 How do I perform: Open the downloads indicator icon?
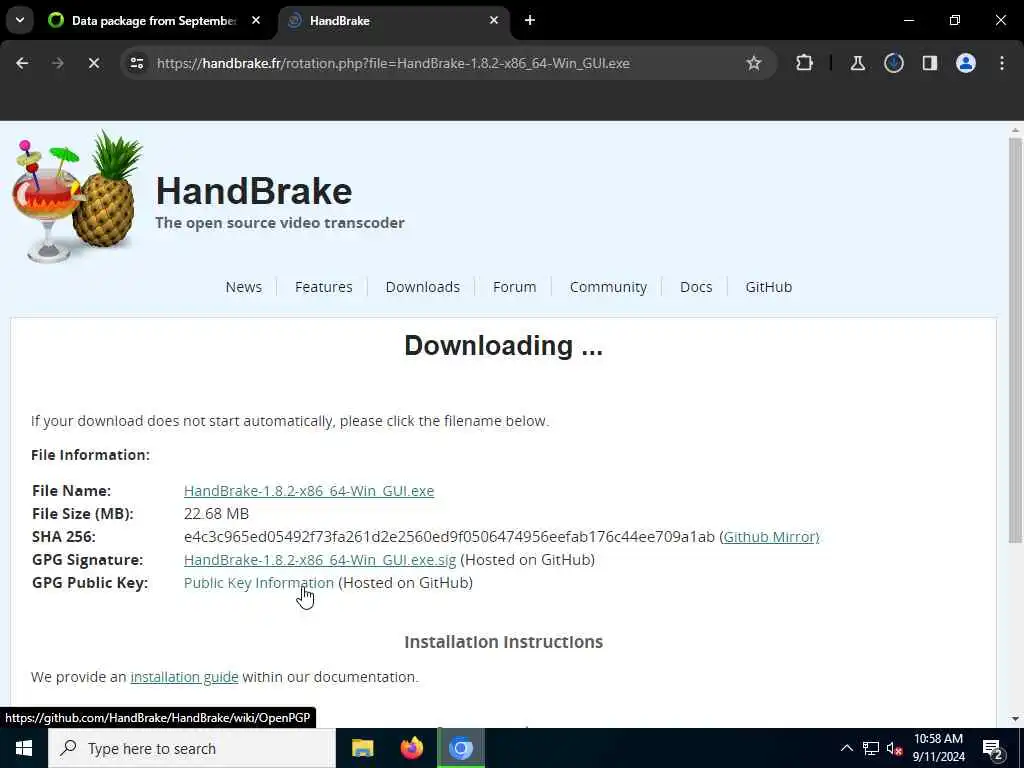(x=893, y=63)
